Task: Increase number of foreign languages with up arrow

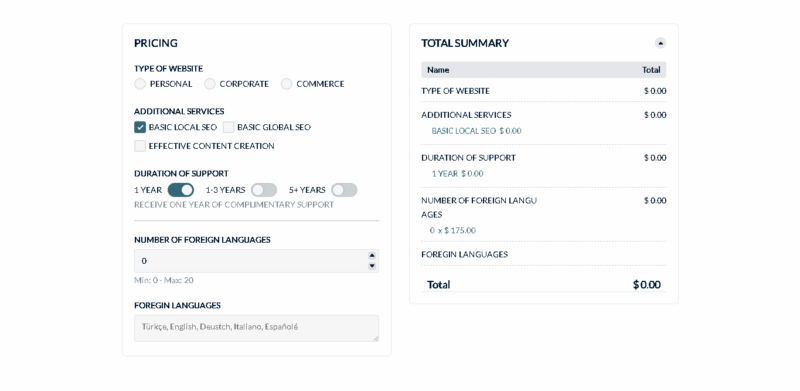Action: click(372, 256)
